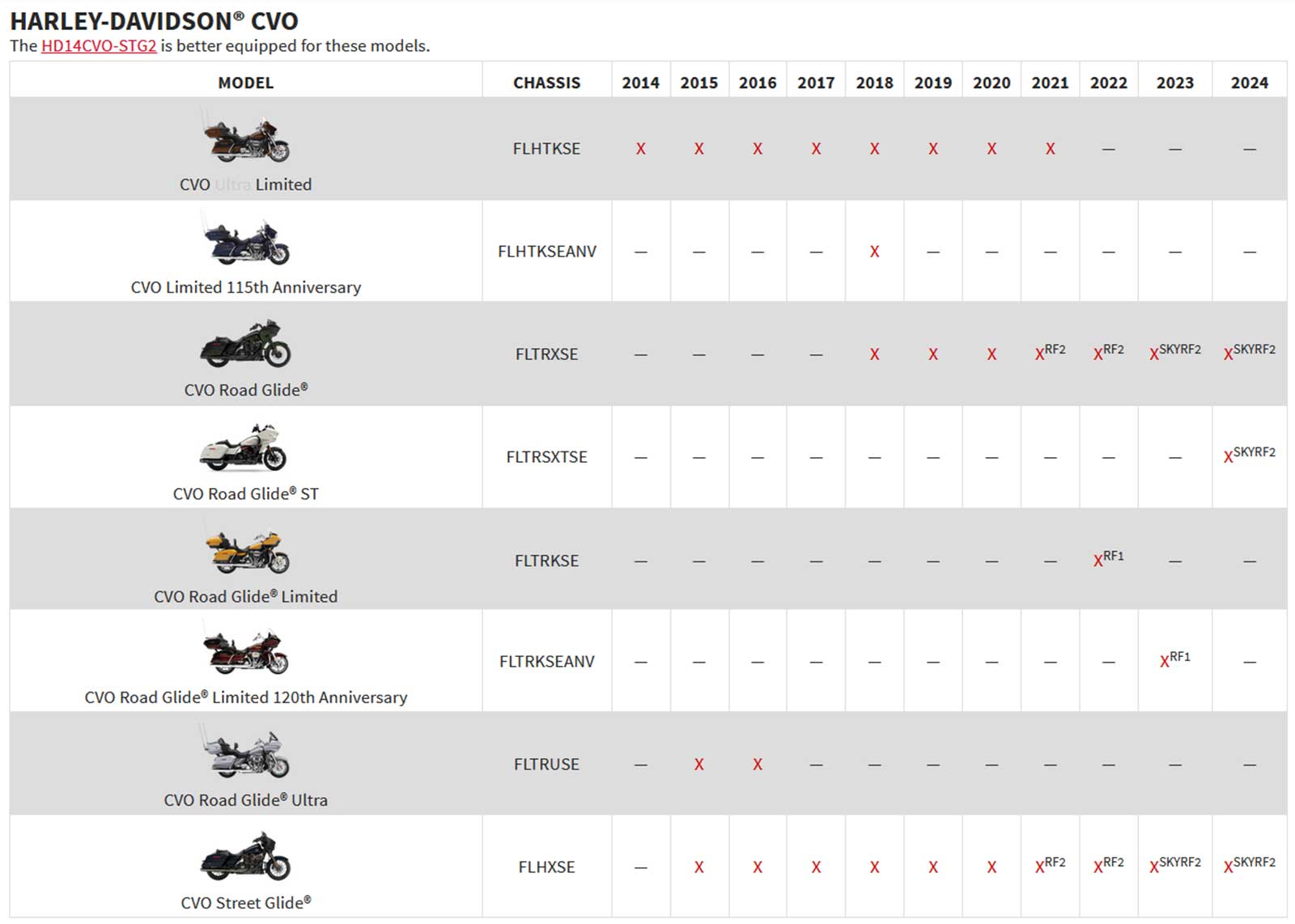
Task: Select the yellow CVO Road Glide Limited image
Action: [246, 550]
